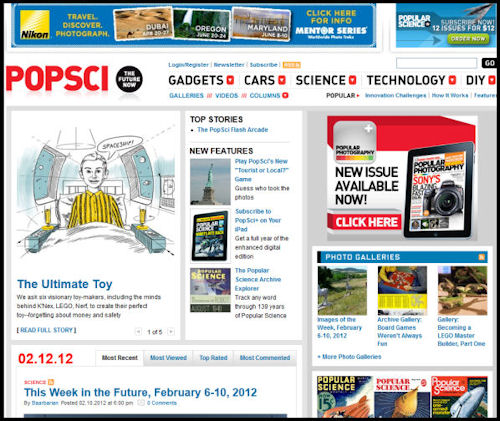This screenshot has height=421, width=500.
Task: Click the site search input field
Action: pos(437,63)
